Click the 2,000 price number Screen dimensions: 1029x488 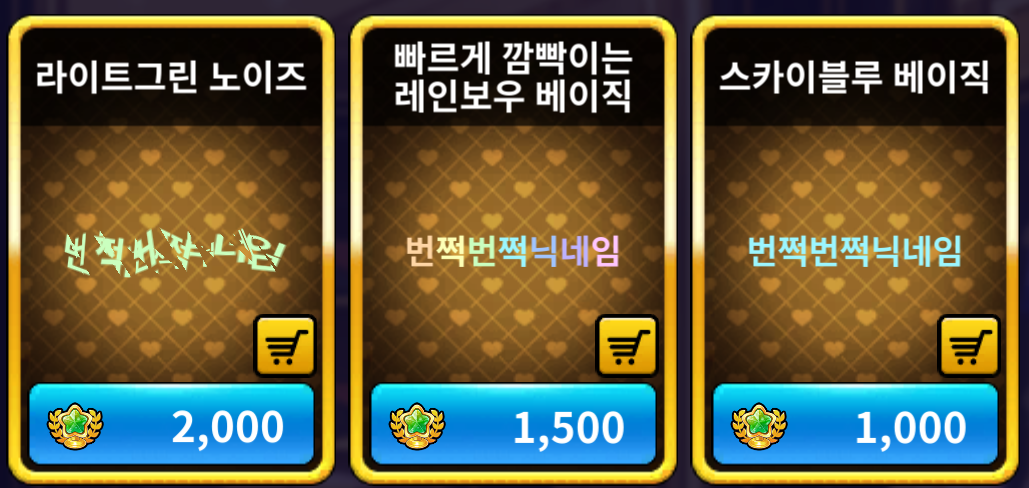pos(228,427)
